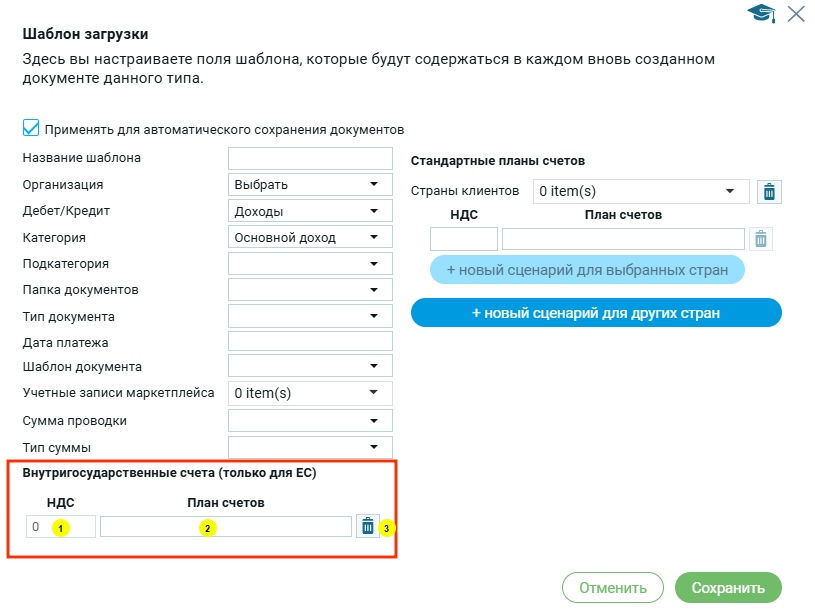815x612 pixels.
Task: Click the Название шаблона input field
Action: 310,158
